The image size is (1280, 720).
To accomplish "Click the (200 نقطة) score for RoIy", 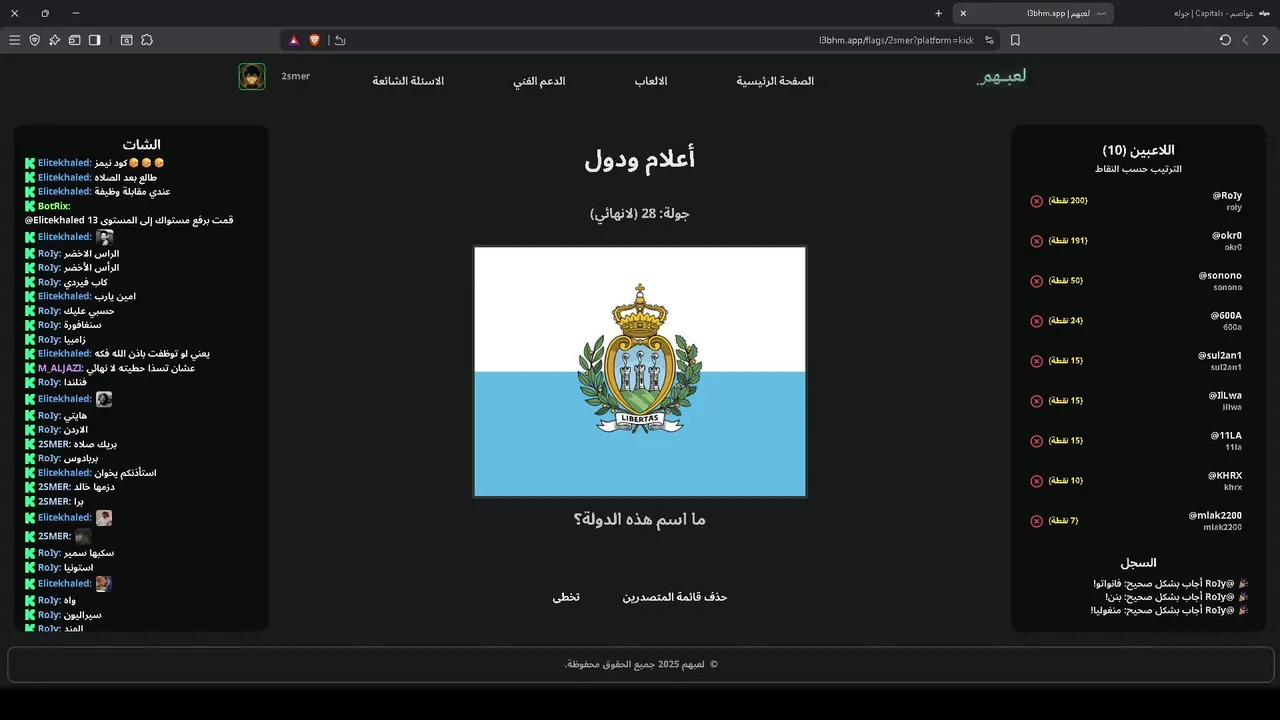I will point(1068,201).
